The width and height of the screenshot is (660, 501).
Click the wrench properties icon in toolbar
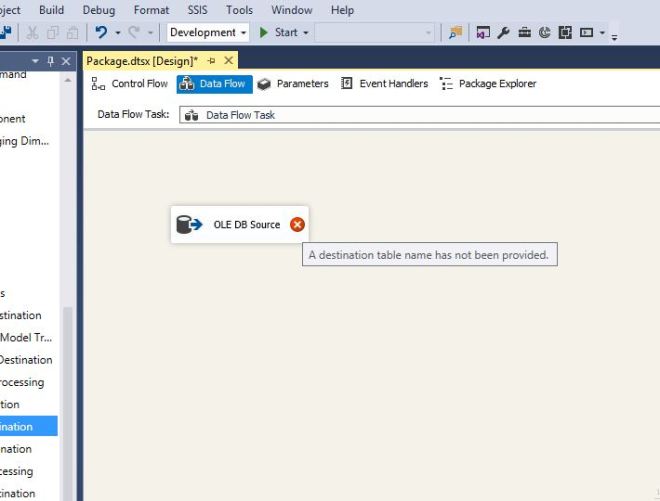(x=503, y=32)
